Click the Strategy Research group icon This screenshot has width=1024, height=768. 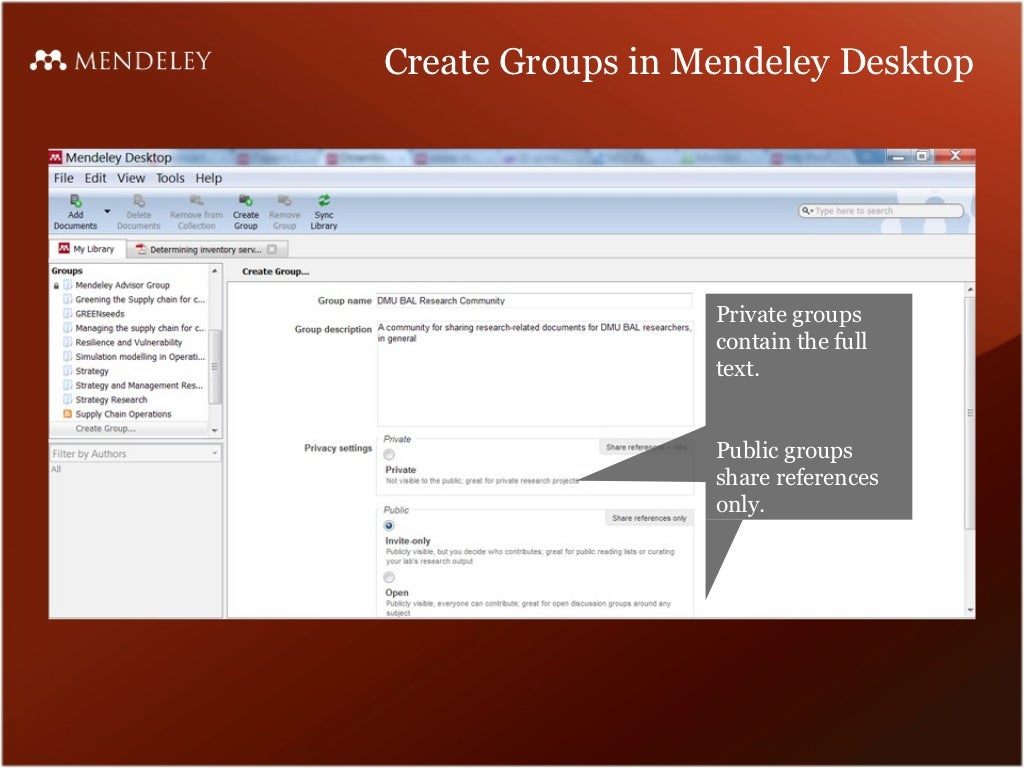pyautogui.click(x=67, y=400)
